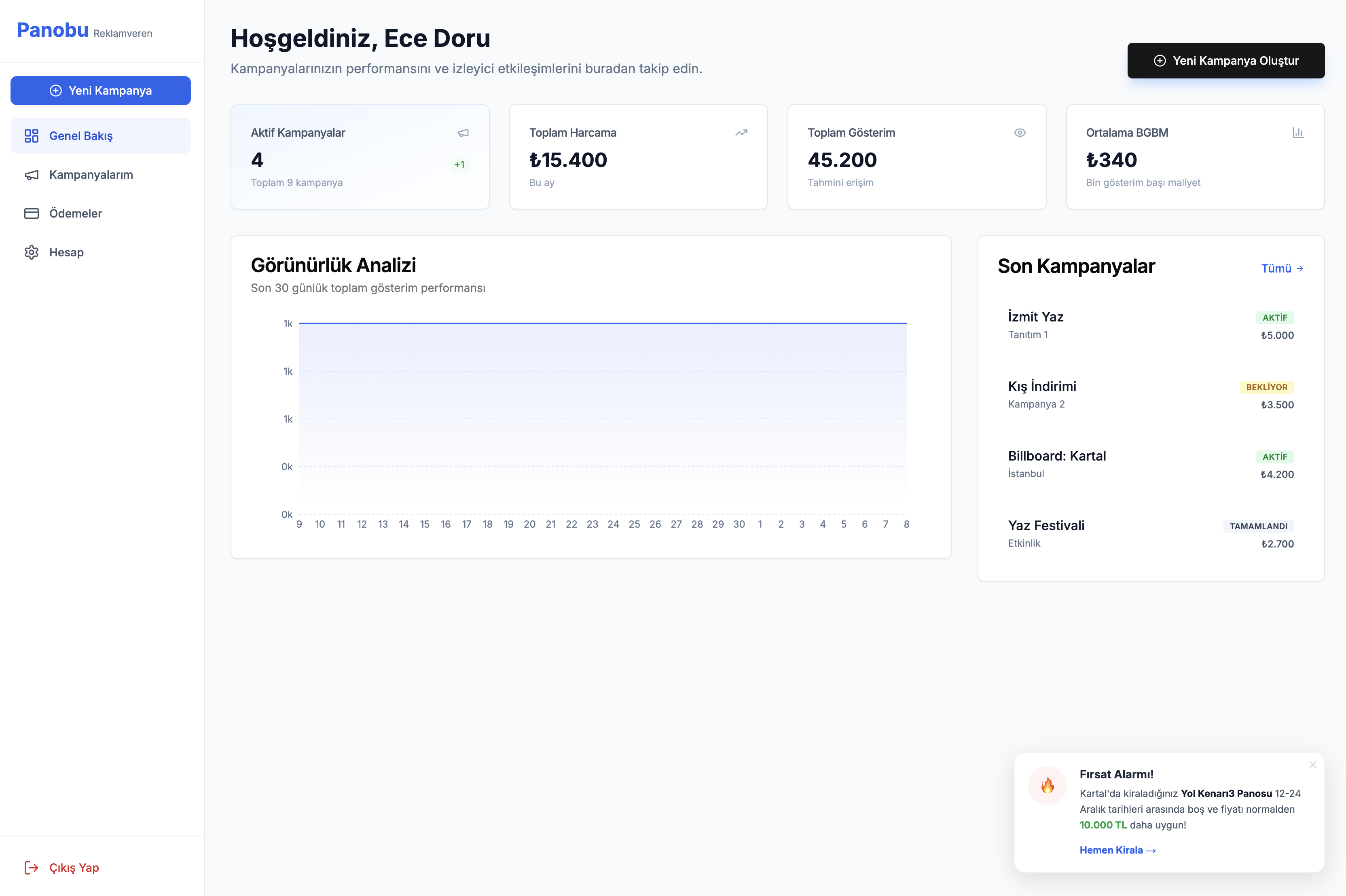
Task: Click the megaphone icon next to Kampanyalarım
Action: click(32, 175)
